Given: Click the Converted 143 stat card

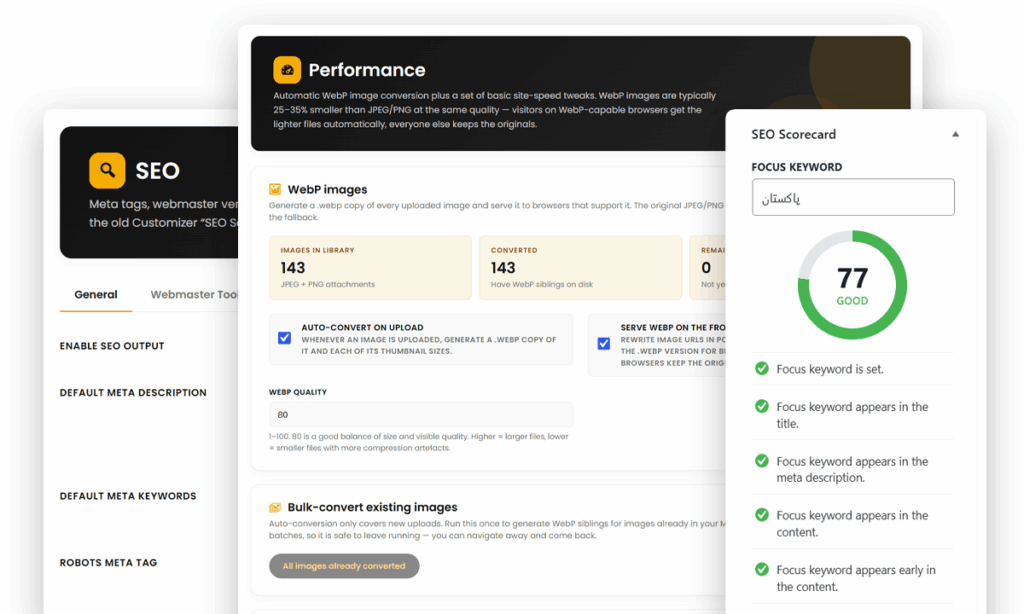Looking at the screenshot, I should pos(580,268).
